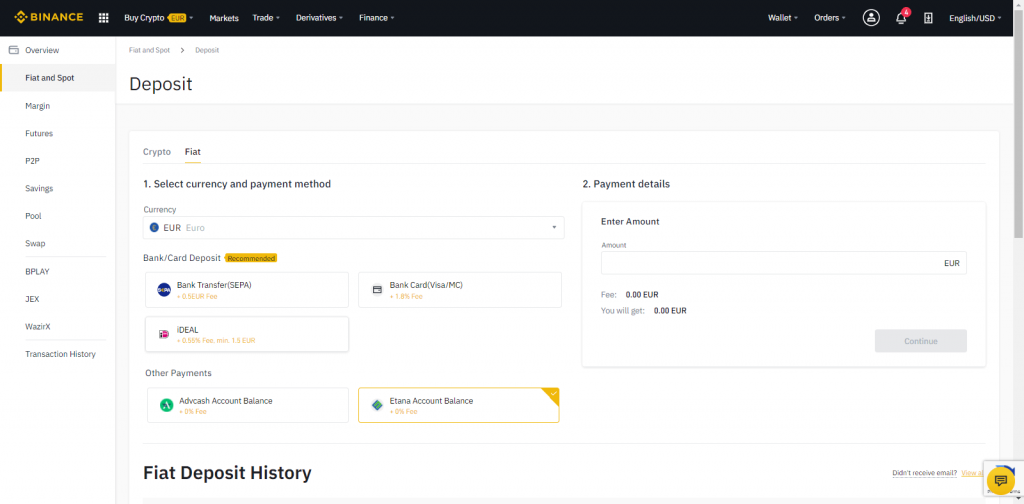Click the bank card icon
The height and width of the screenshot is (504, 1024).
pyautogui.click(x=377, y=290)
